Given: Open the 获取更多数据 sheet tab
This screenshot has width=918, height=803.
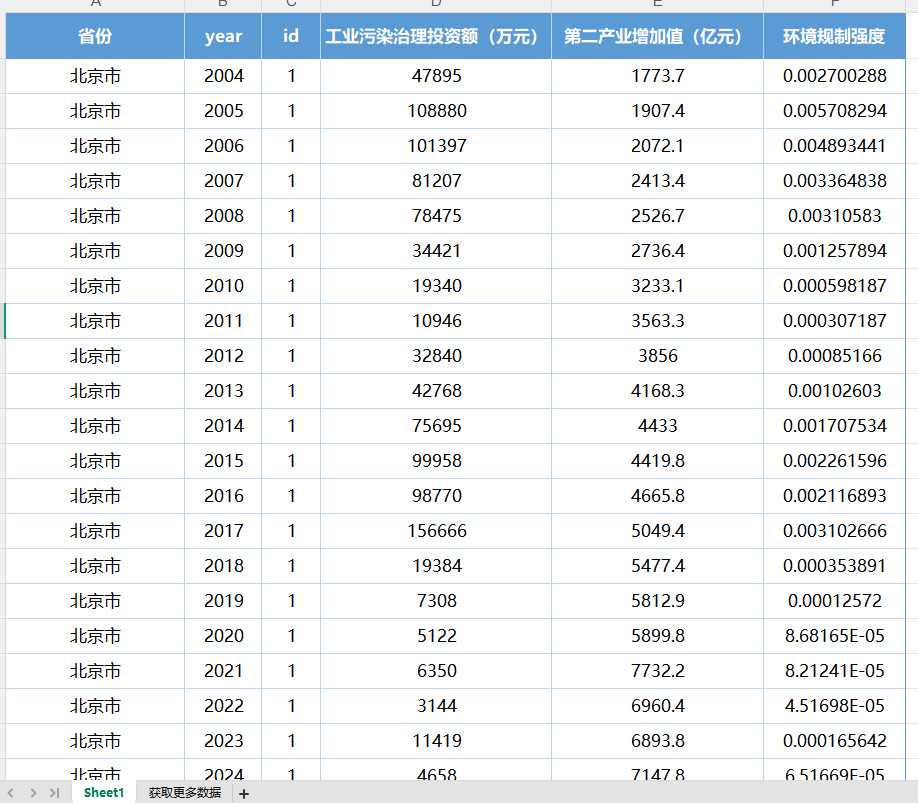Looking at the screenshot, I should tap(184, 792).
